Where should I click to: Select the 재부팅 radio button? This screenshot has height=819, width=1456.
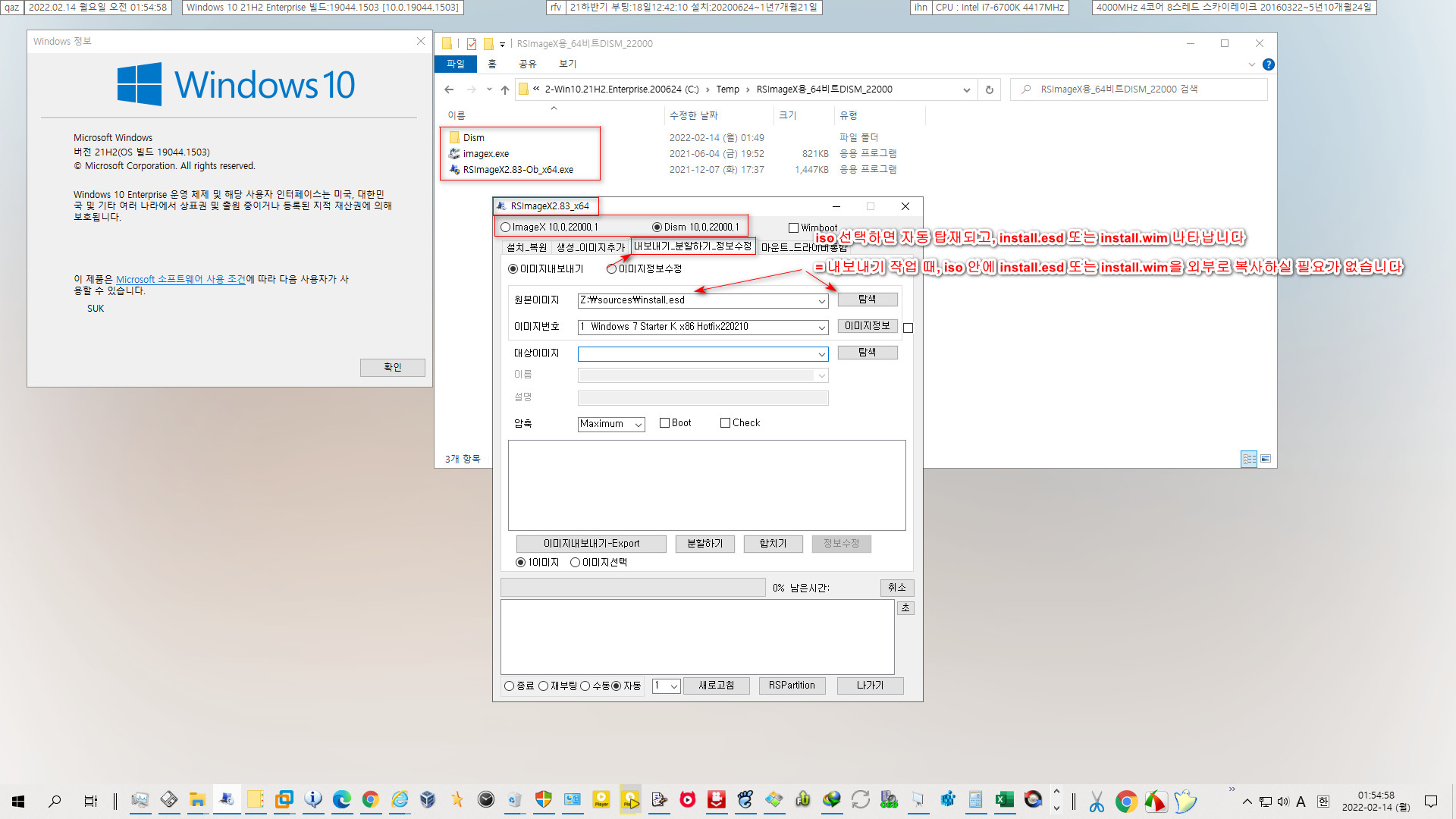pos(543,686)
